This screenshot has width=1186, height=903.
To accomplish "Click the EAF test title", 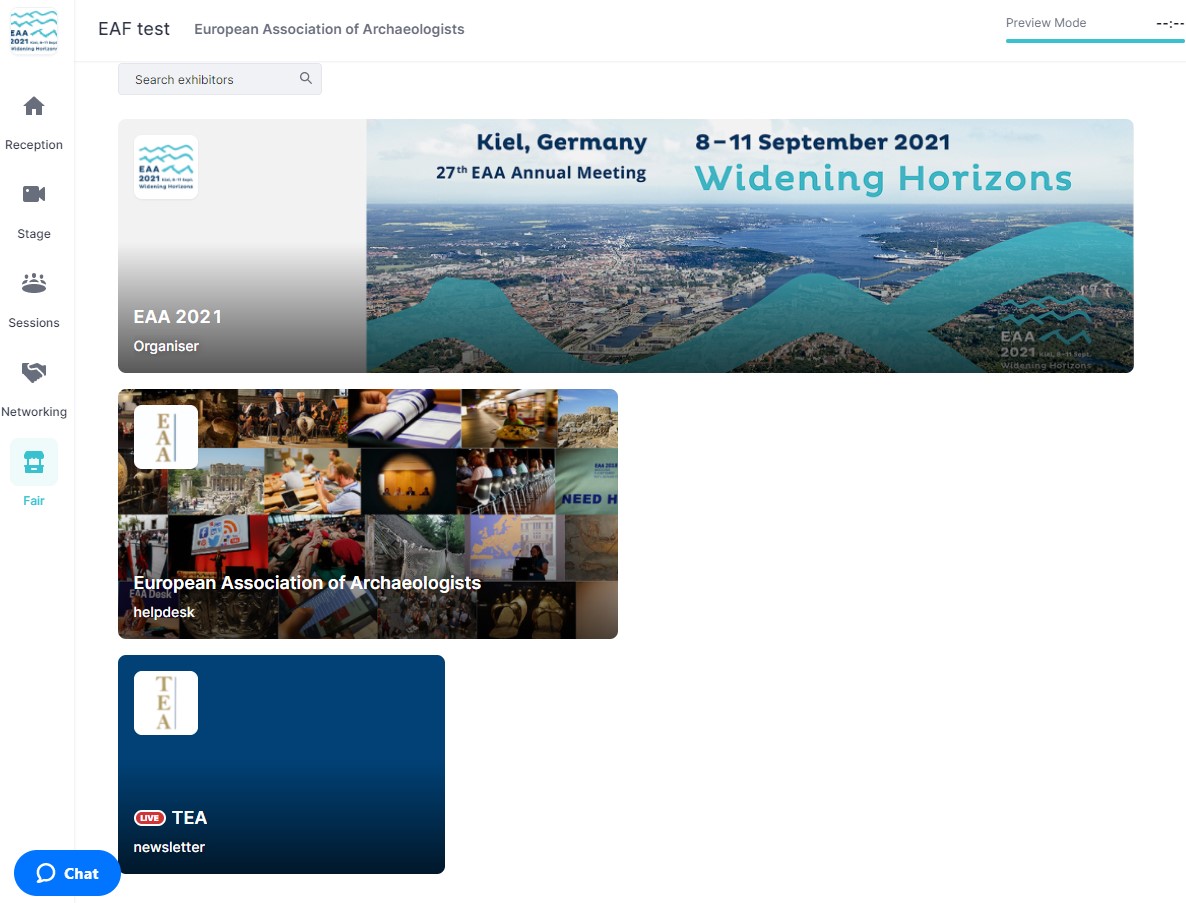I will click(134, 29).
